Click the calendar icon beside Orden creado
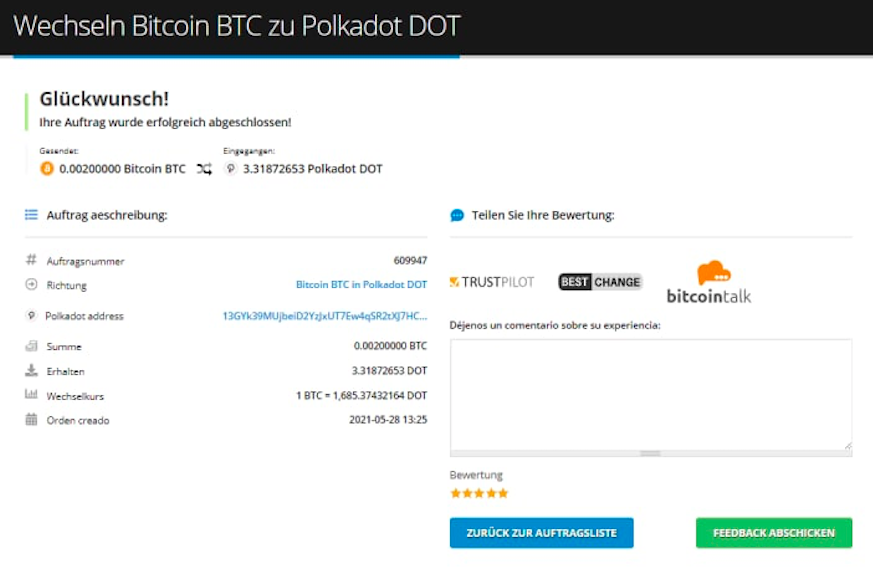 pyautogui.click(x=31, y=419)
